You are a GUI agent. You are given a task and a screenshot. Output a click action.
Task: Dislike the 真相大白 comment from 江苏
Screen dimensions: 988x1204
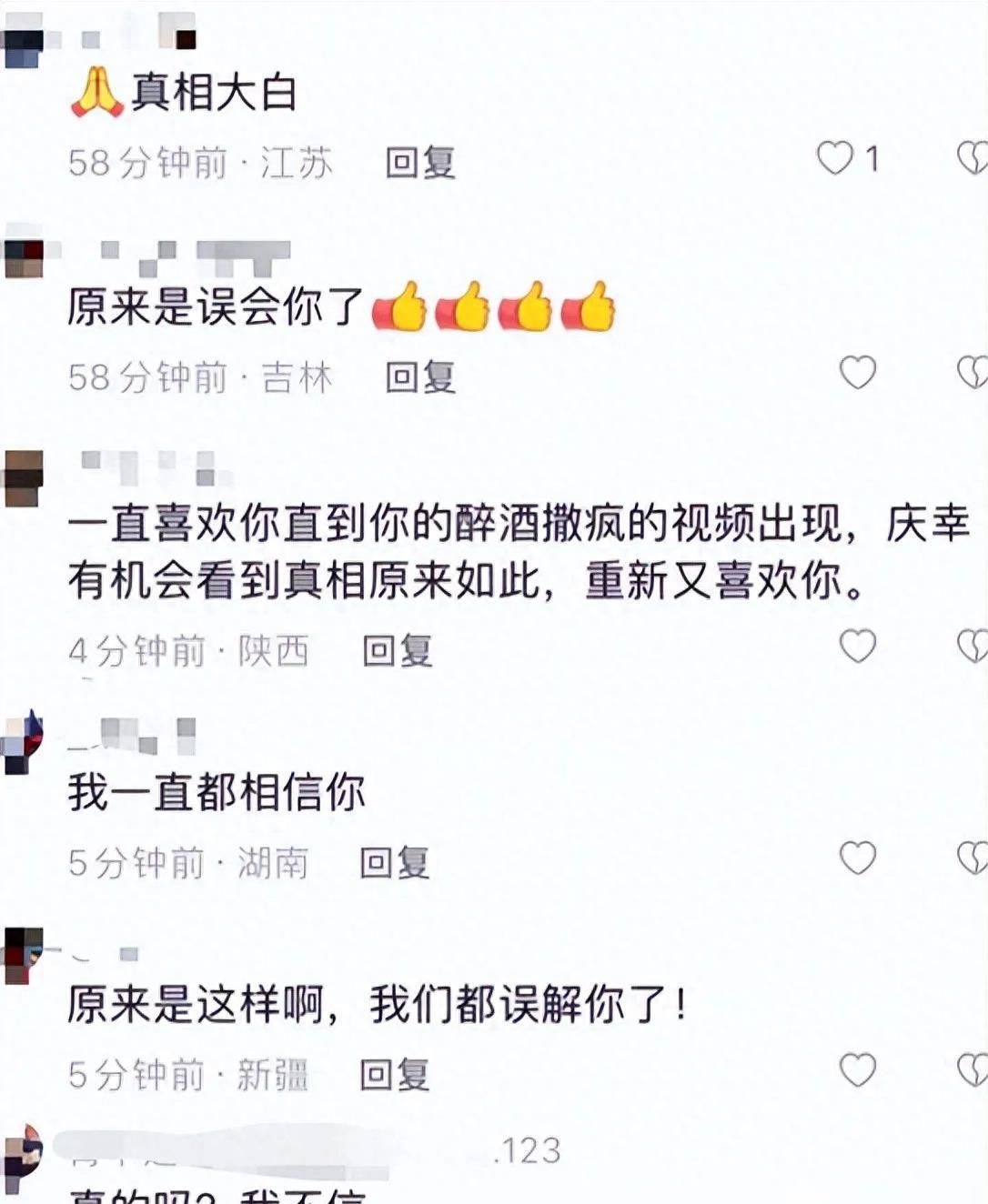(973, 159)
